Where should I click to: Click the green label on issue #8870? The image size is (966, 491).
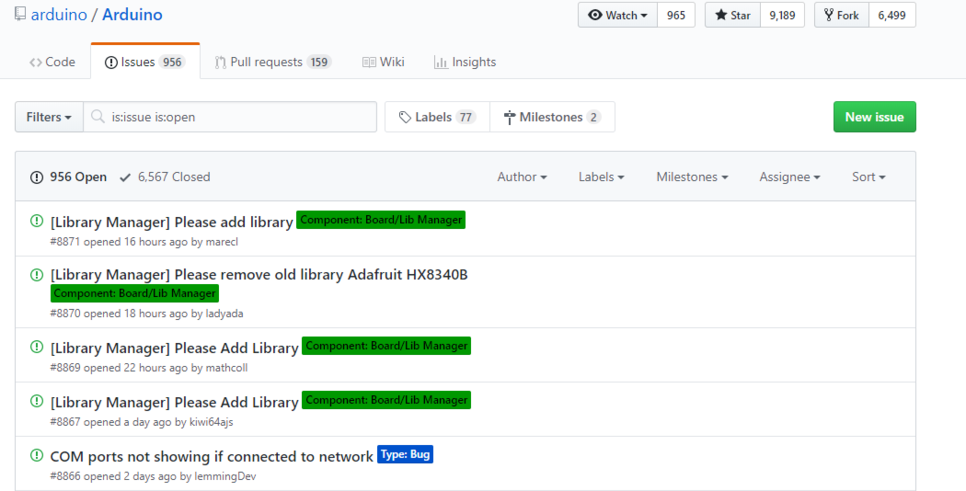[134, 293]
